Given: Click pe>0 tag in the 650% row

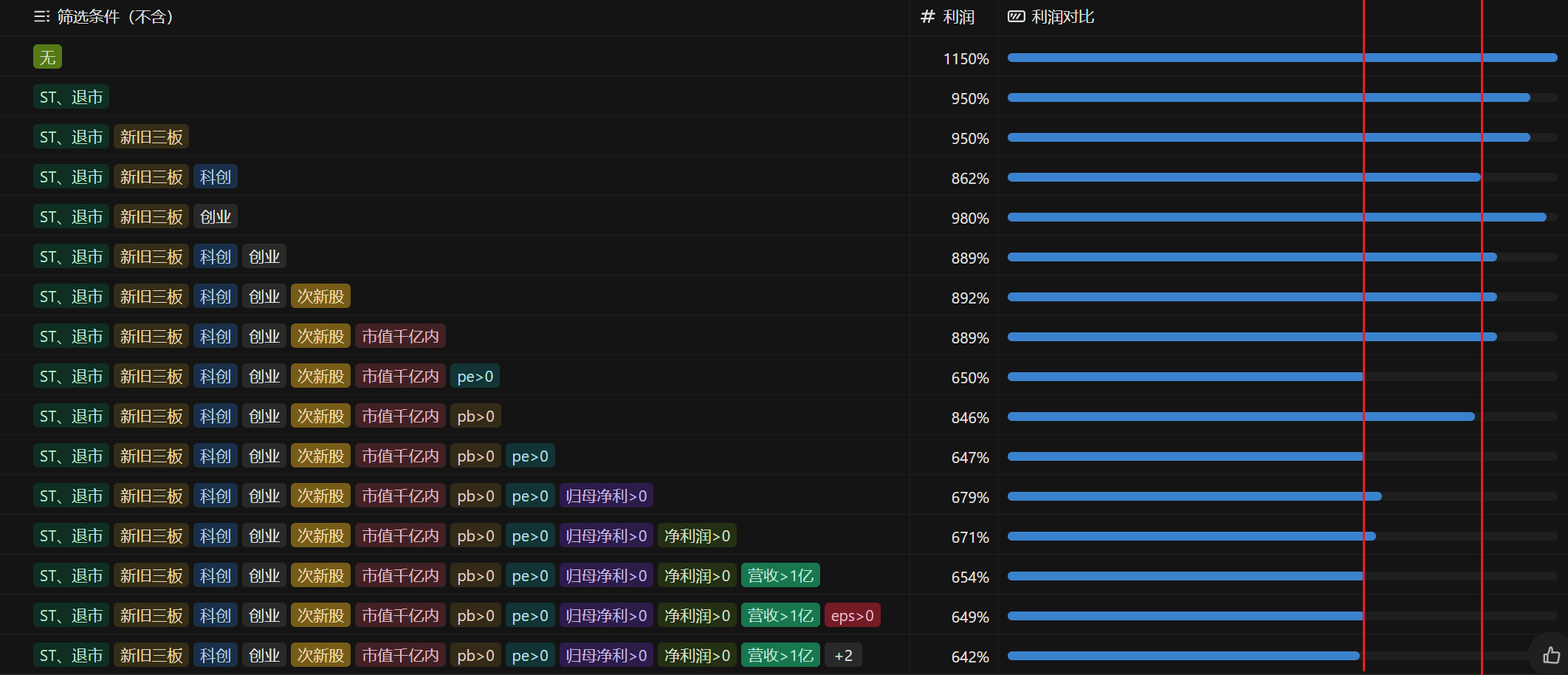Looking at the screenshot, I should click(x=475, y=377).
